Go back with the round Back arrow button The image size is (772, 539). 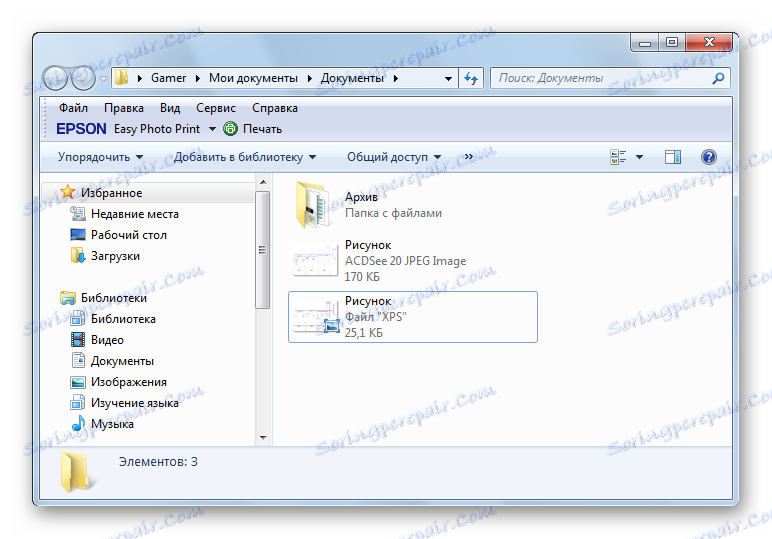point(55,78)
